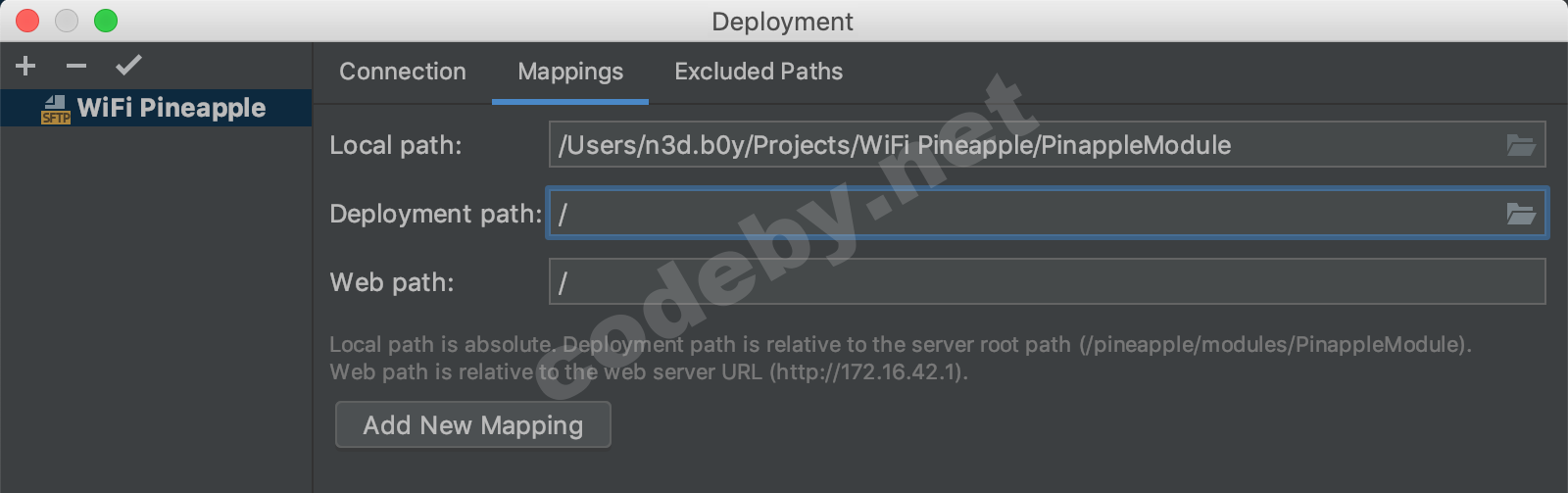Mark server as default with checkmark icon
The image size is (1568, 493).
click(128, 66)
